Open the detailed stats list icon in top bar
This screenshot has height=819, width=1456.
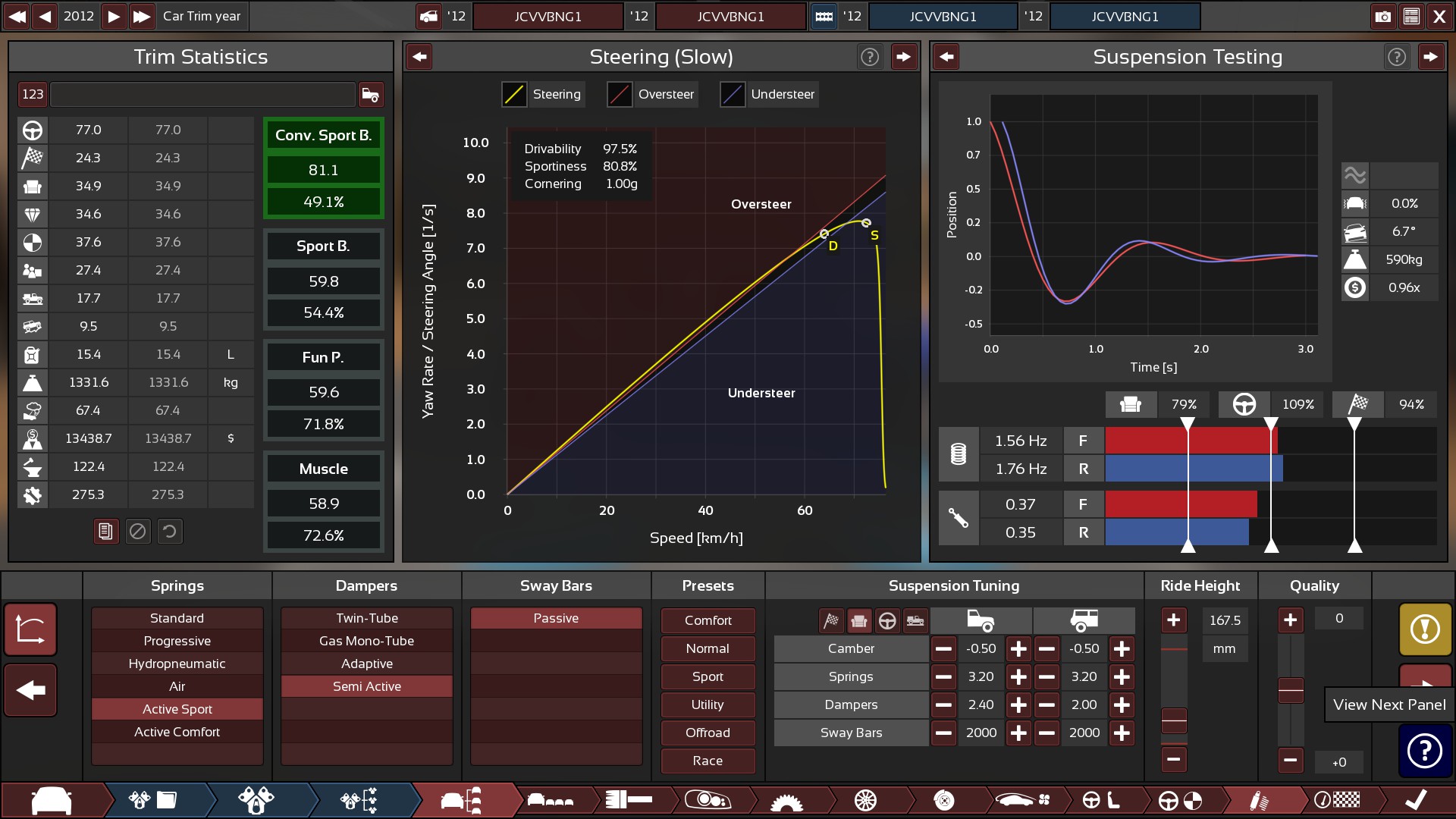pyautogui.click(x=1411, y=16)
